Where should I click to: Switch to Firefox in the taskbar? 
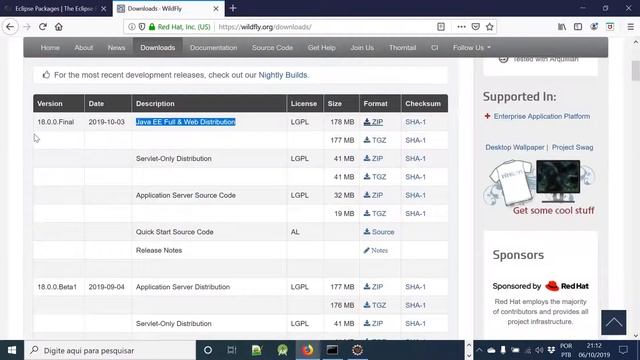308,350
